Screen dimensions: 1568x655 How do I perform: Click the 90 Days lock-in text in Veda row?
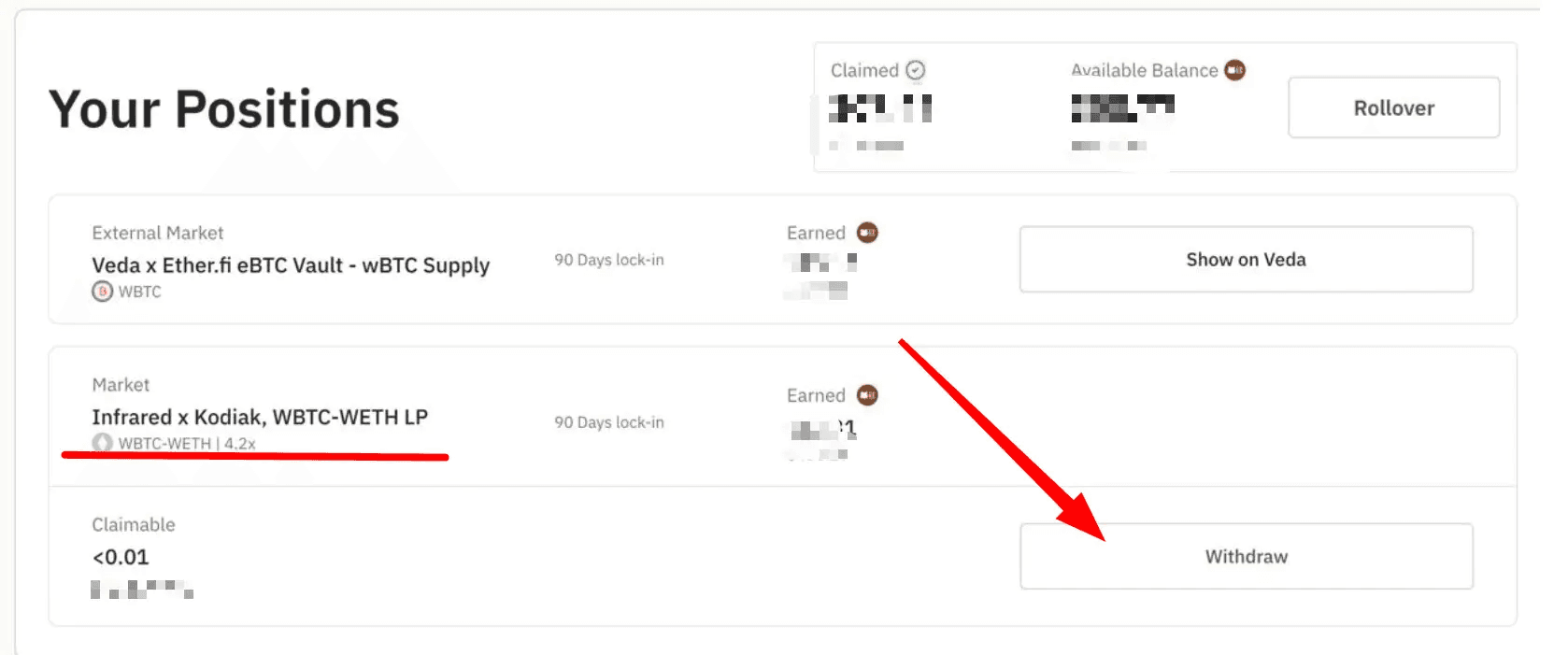609,260
